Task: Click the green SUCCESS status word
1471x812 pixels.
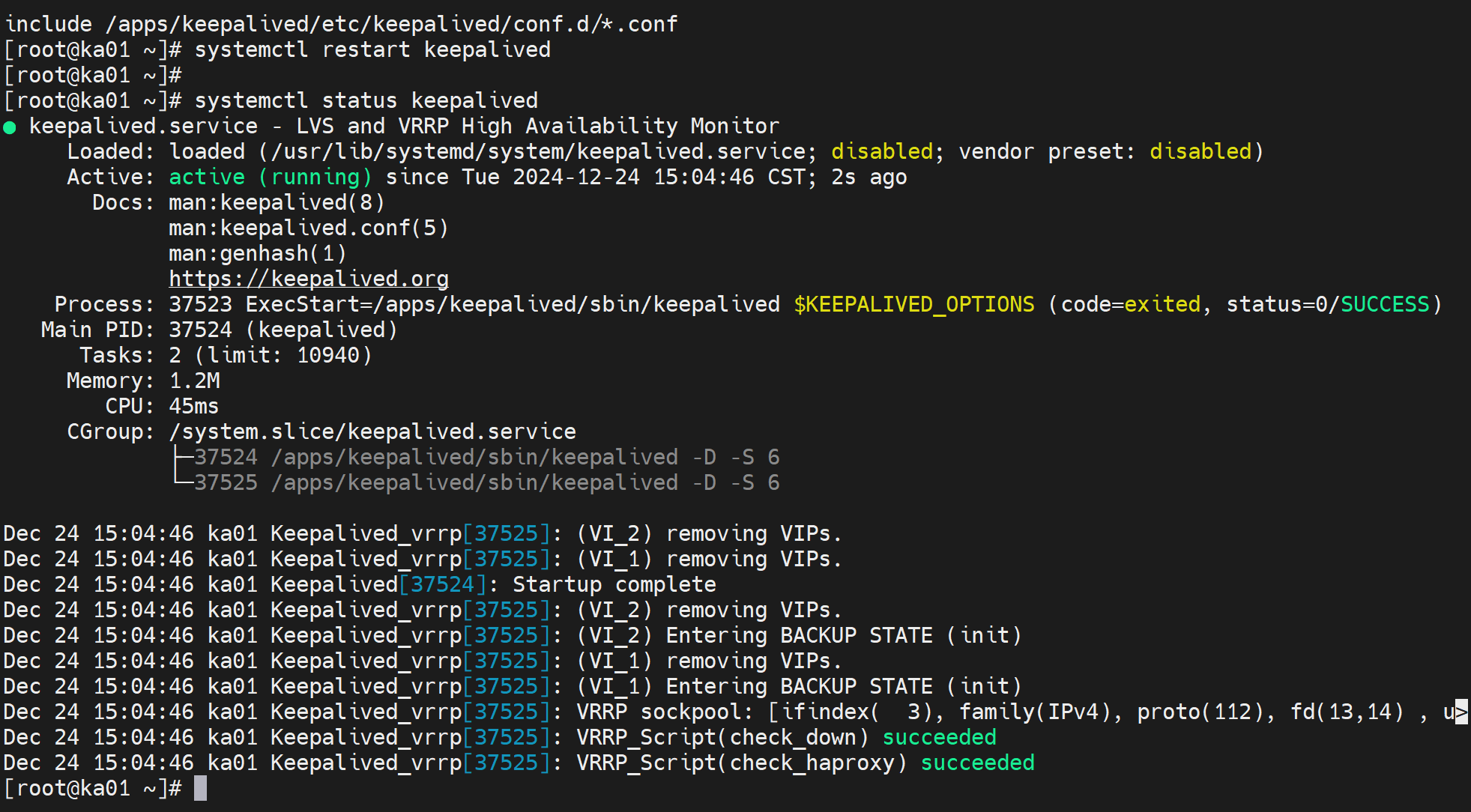Action: pyautogui.click(x=1384, y=304)
